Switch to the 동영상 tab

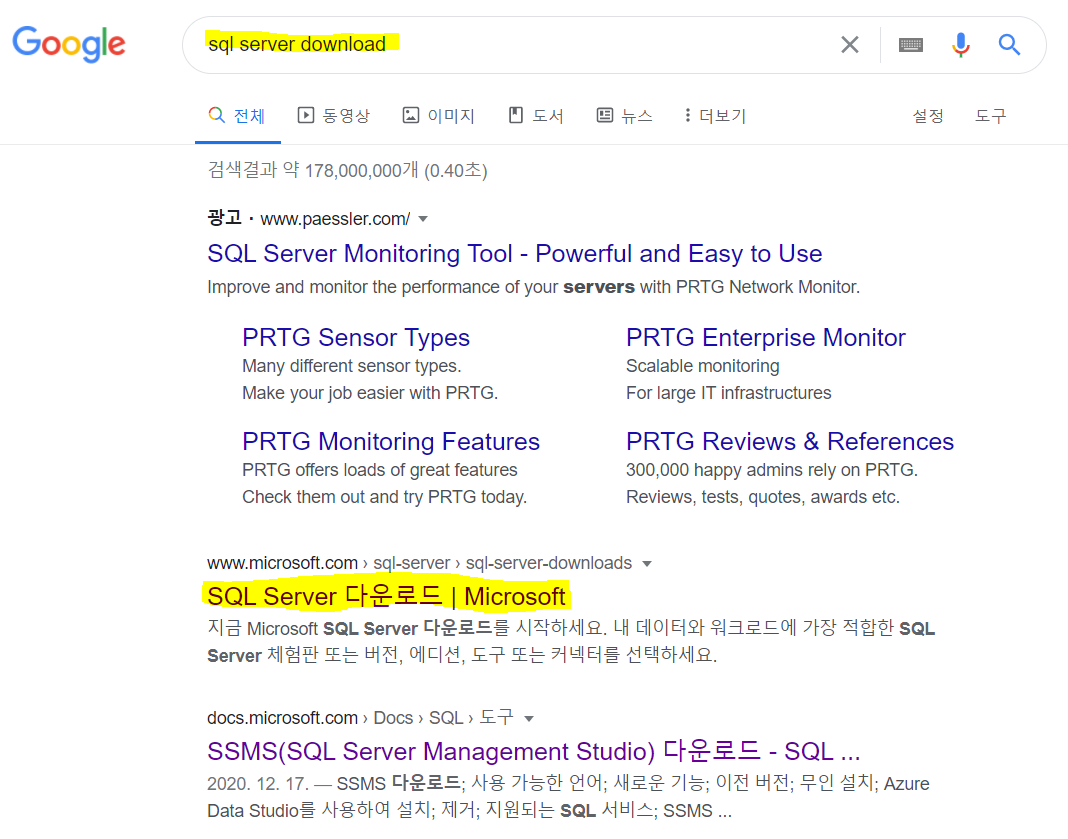point(334,116)
